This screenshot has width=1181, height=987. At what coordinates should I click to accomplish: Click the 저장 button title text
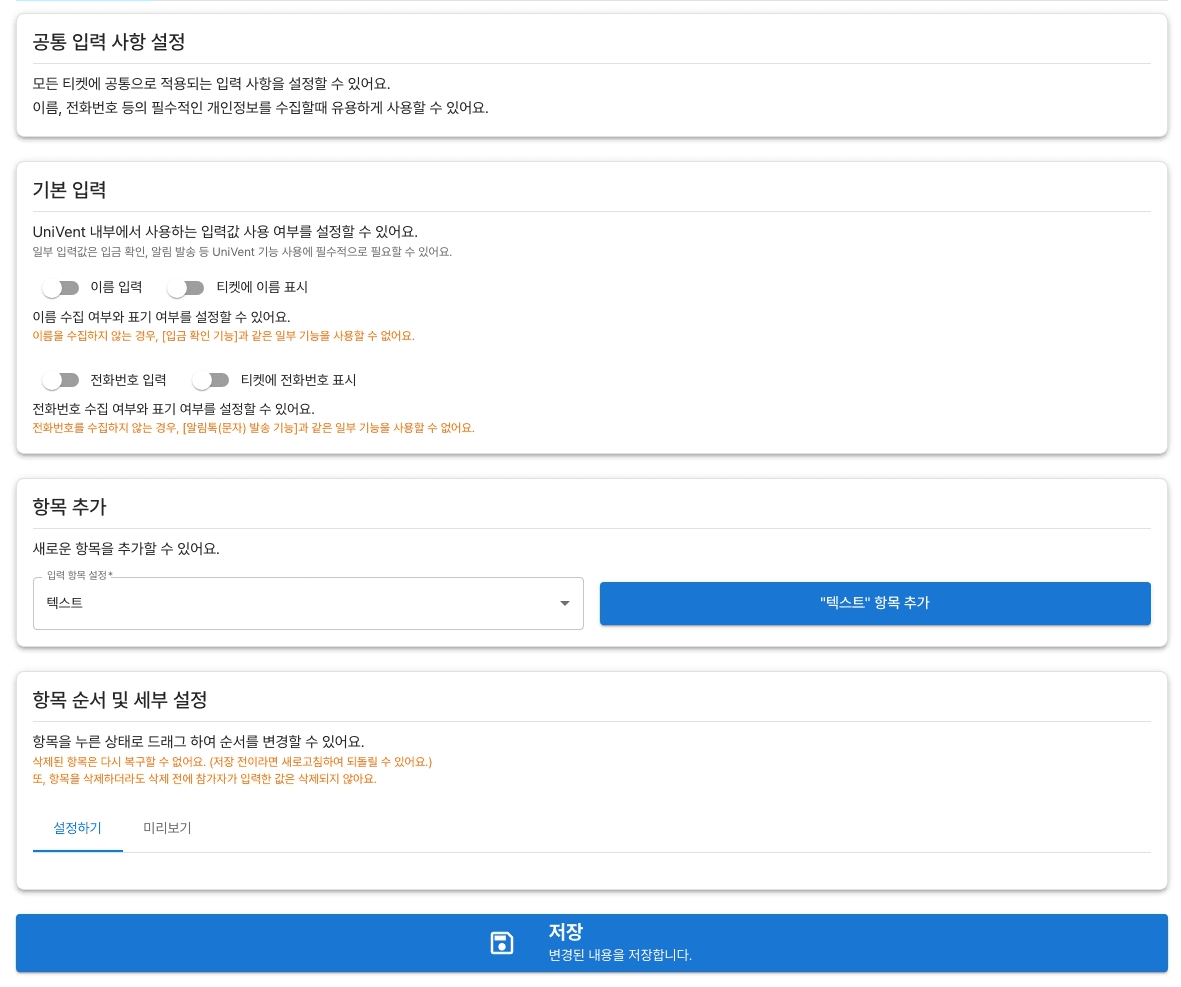565,932
